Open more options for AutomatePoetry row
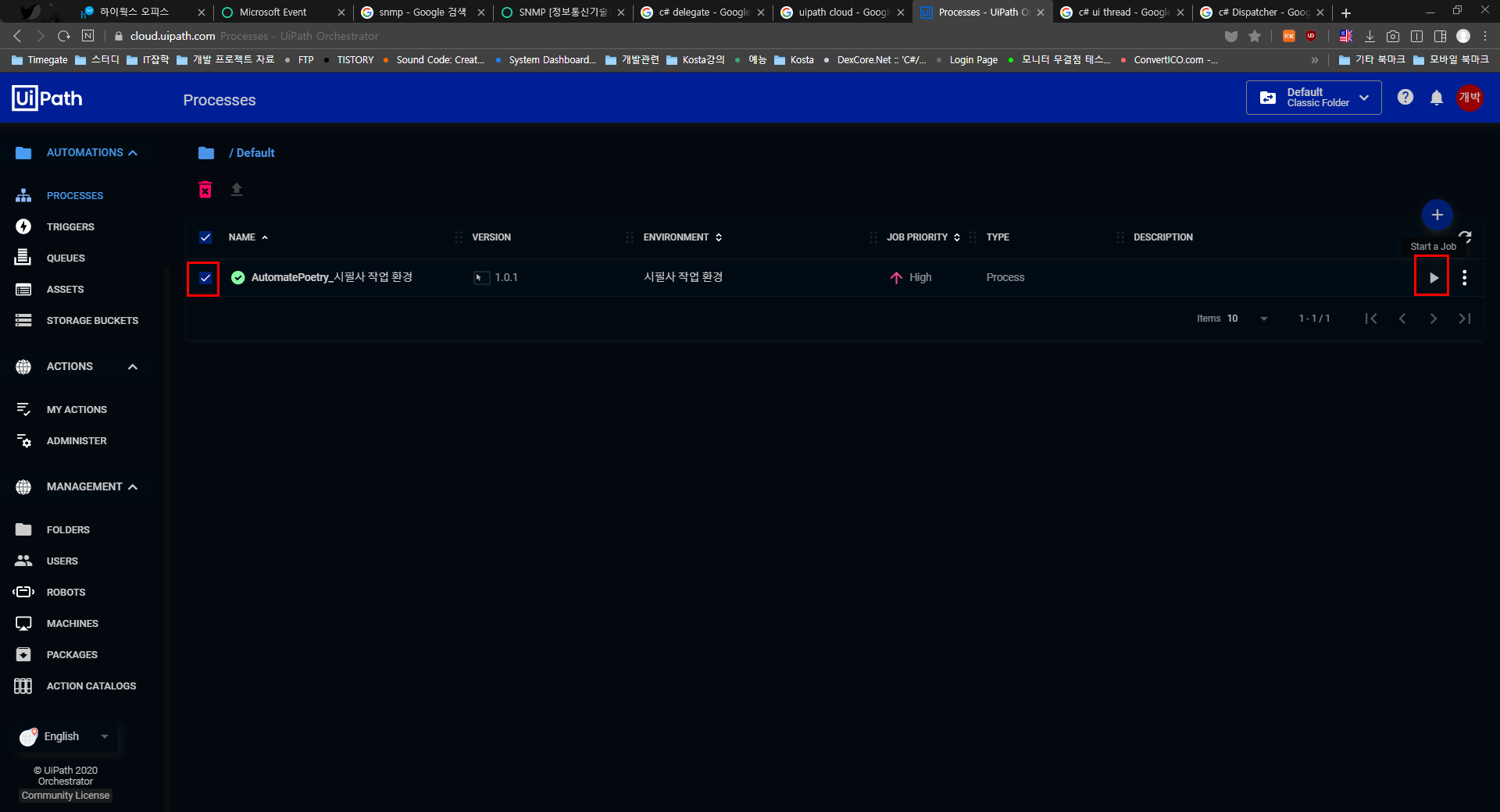1500x812 pixels. [1464, 277]
